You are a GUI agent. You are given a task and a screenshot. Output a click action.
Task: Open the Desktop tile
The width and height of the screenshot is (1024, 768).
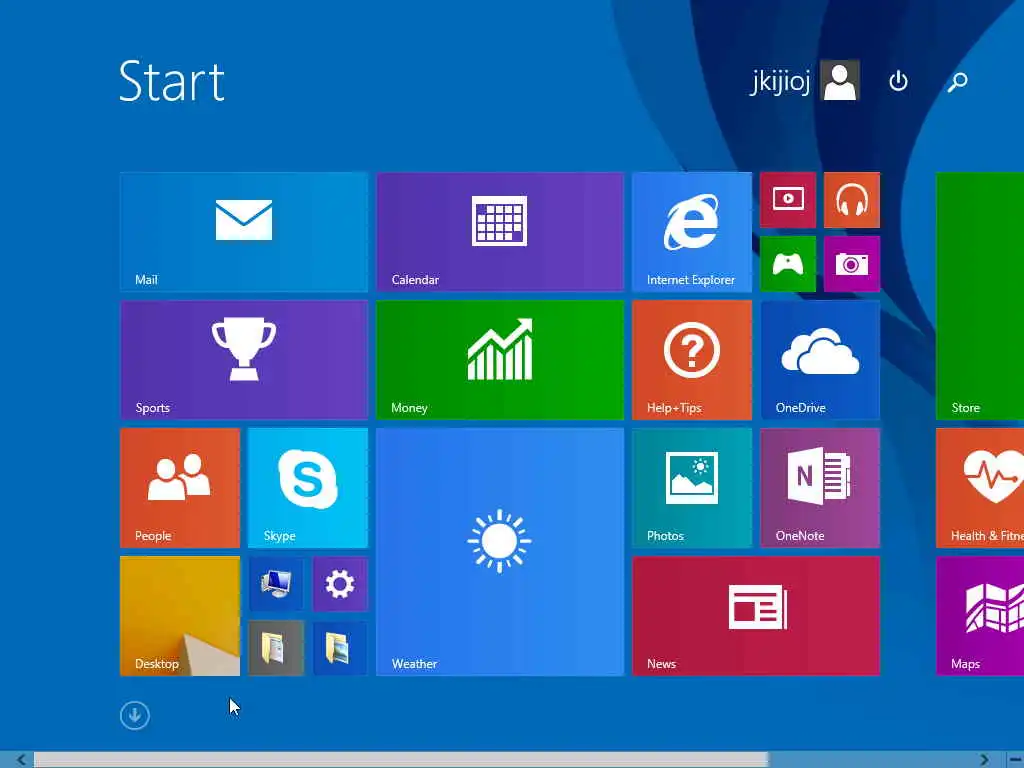pos(180,615)
